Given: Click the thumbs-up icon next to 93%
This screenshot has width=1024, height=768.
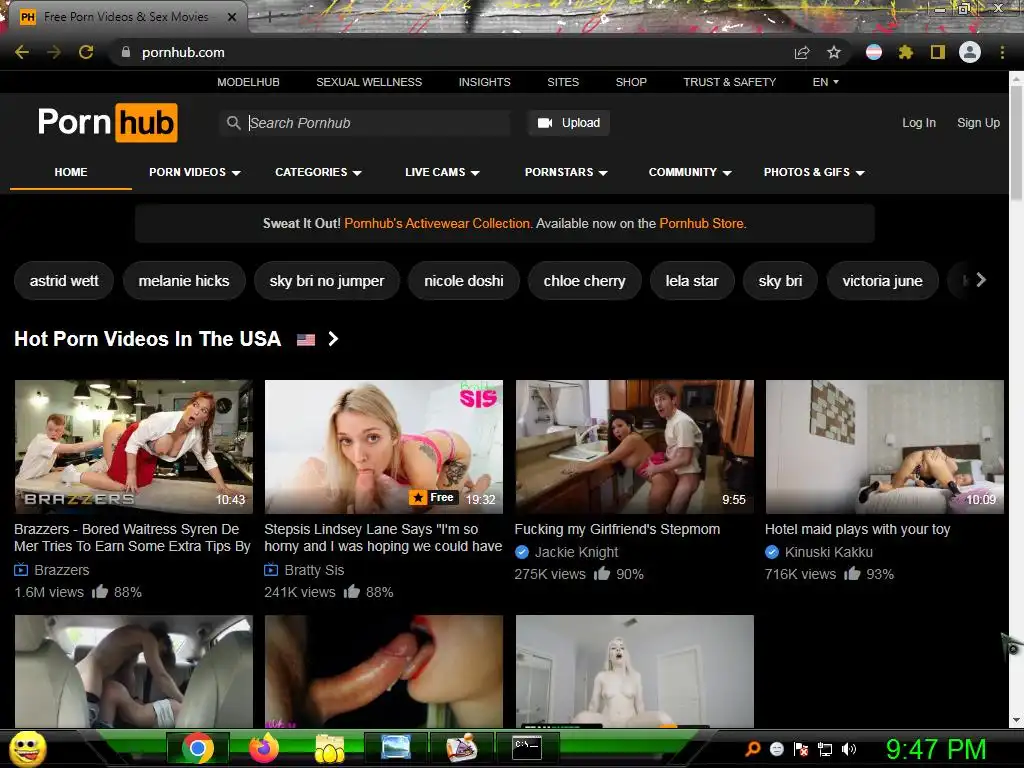Looking at the screenshot, I should tap(852, 573).
